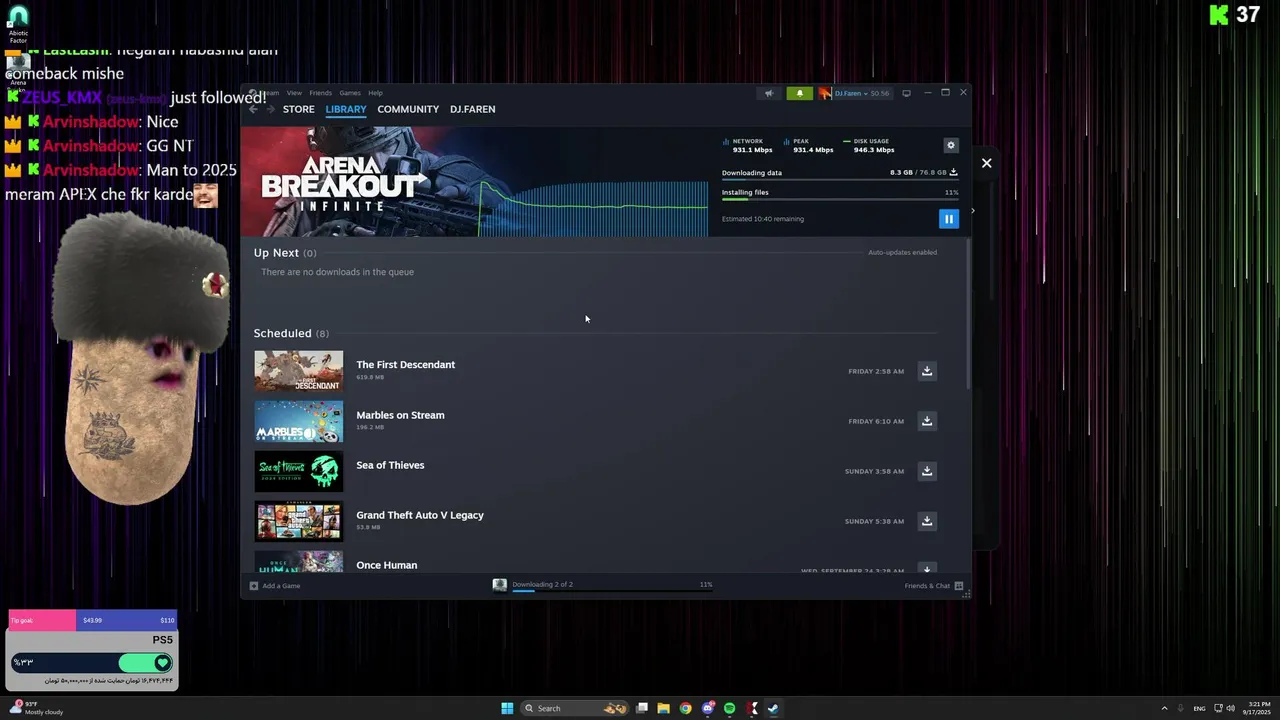1280x720 pixels.
Task: Open the COMMUNITY tab
Action: coord(408,109)
